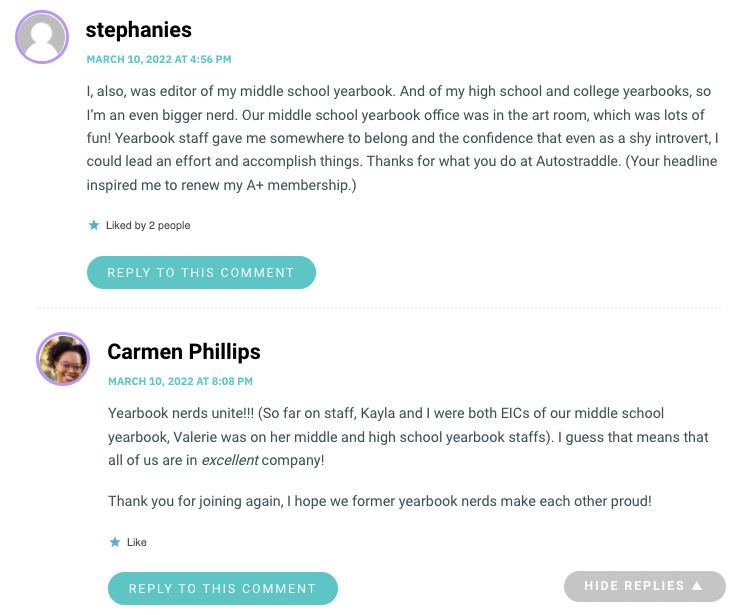Open the Carmen Phillips author name link

184,352
